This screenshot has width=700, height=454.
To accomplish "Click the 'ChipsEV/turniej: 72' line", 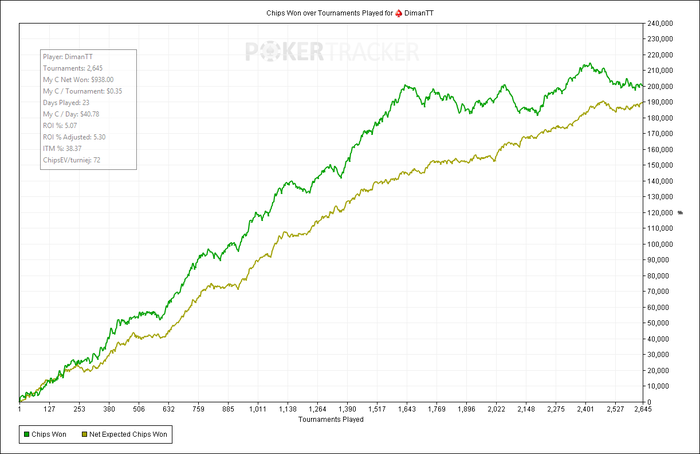I will [x=71, y=160].
